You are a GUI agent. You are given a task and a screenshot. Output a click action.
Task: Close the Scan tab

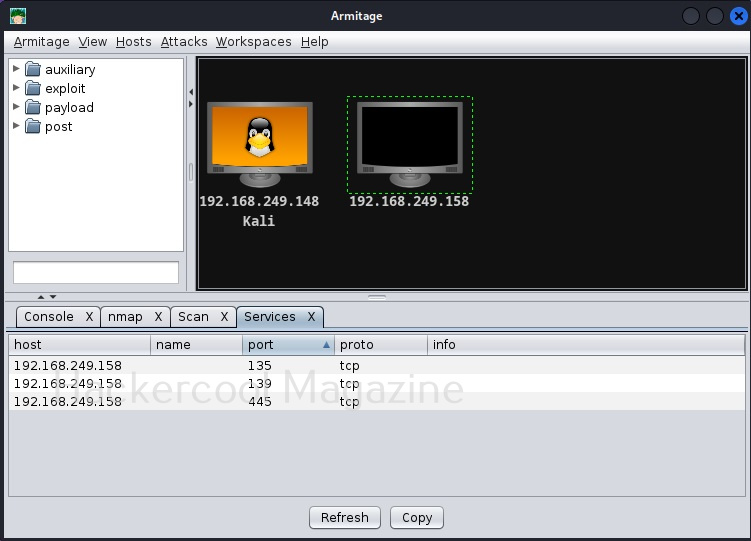pyautogui.click(x=224, y=317)
